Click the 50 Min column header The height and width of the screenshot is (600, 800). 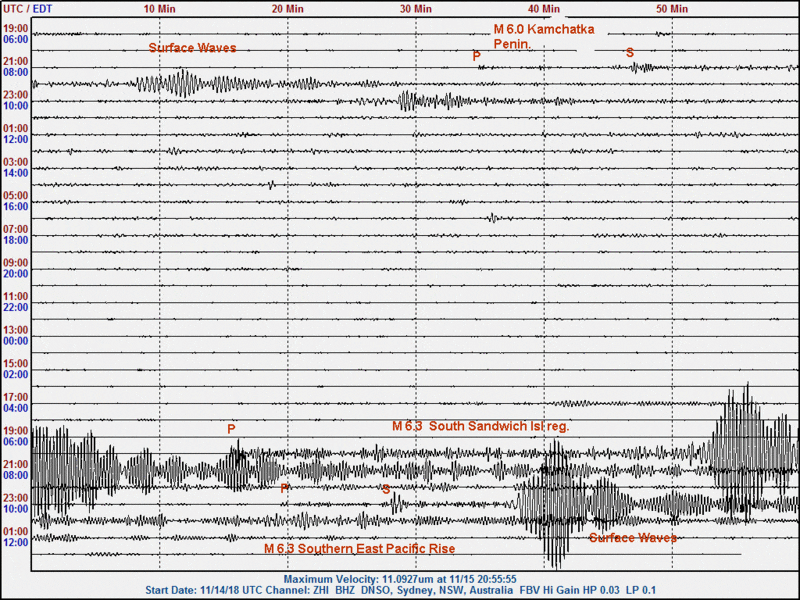point(673,8)
